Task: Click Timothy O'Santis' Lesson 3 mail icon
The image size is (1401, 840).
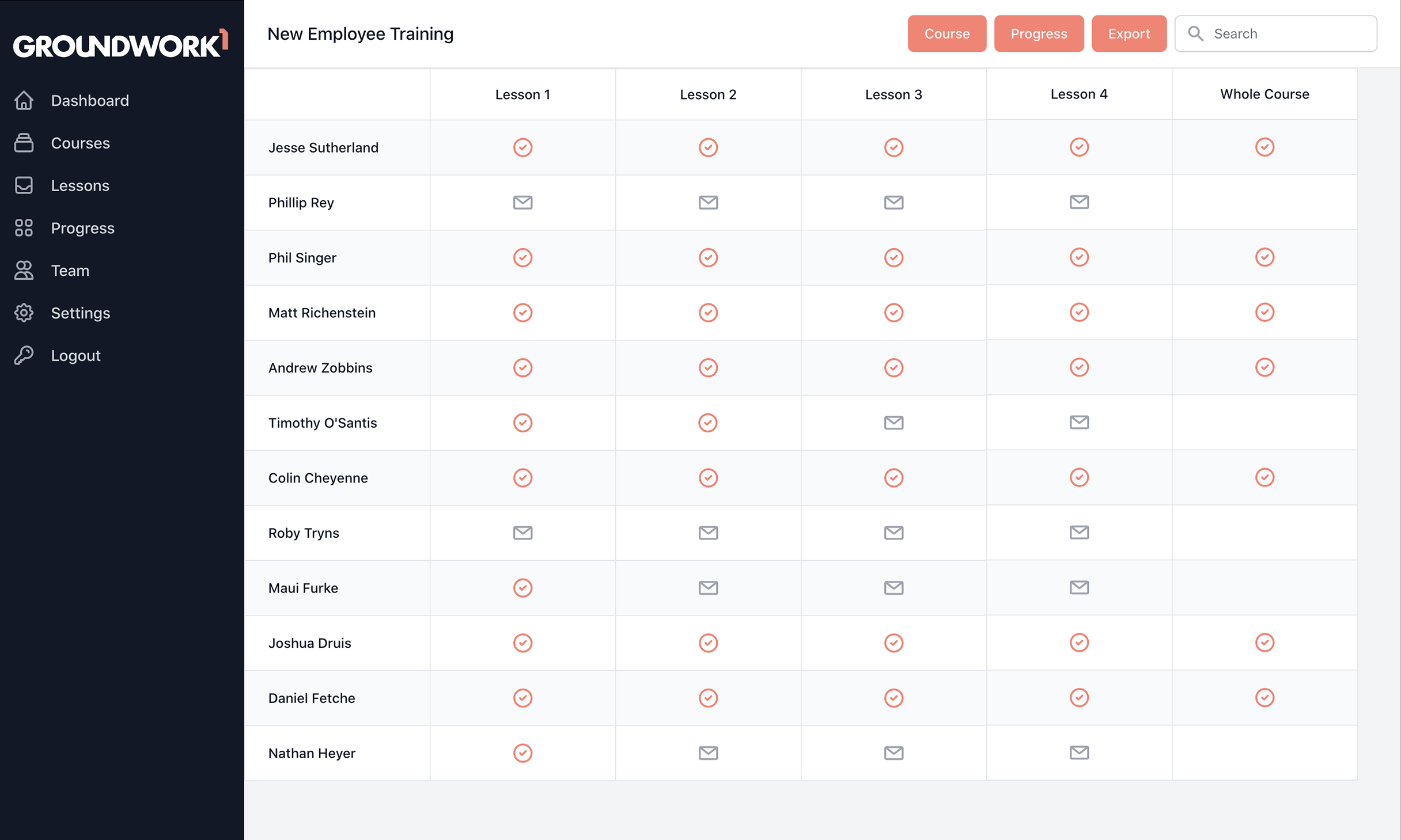Action: pos(893,423)
